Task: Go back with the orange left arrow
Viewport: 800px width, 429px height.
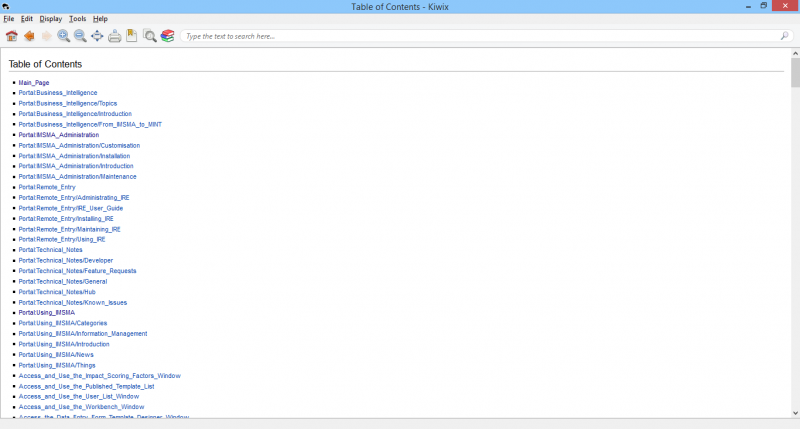Action: click(29, 36)
